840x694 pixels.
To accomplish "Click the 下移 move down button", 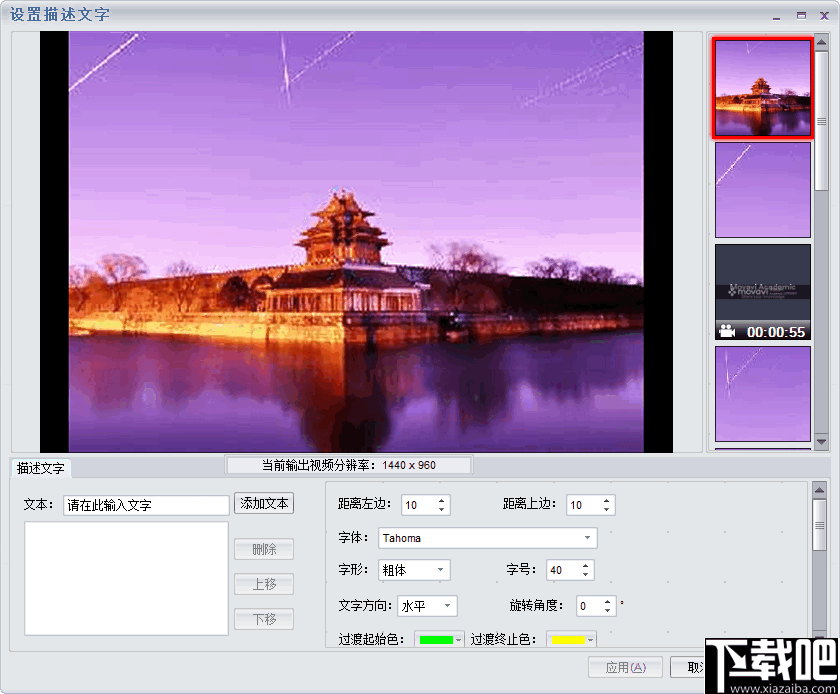I will tap(263, 618).
